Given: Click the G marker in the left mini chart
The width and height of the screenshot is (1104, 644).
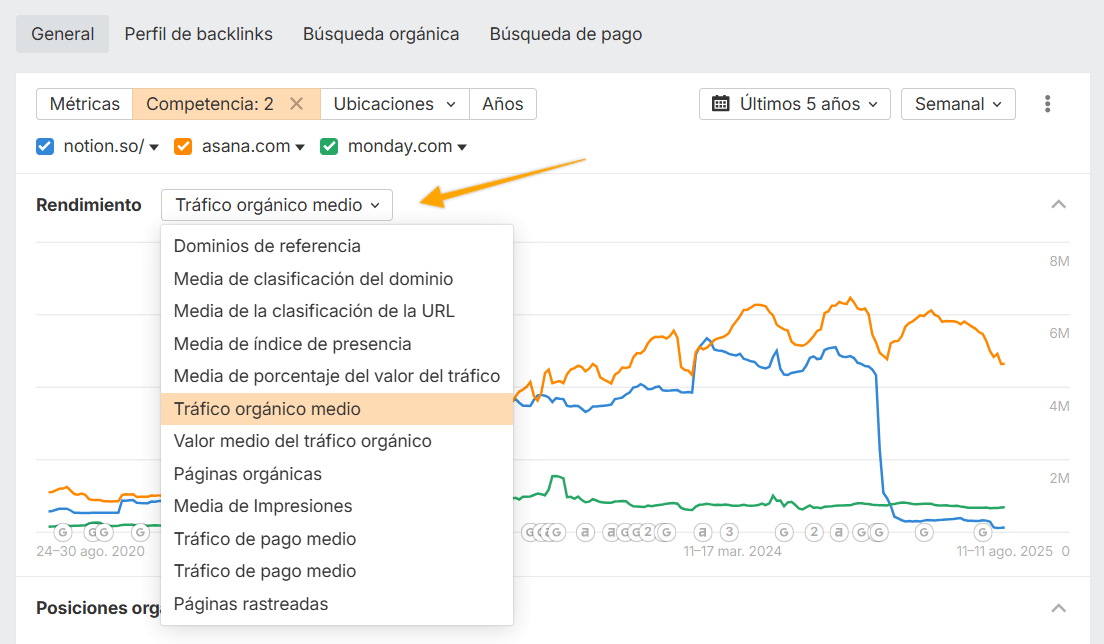Looking at the screenshot, I should [62, 532].
